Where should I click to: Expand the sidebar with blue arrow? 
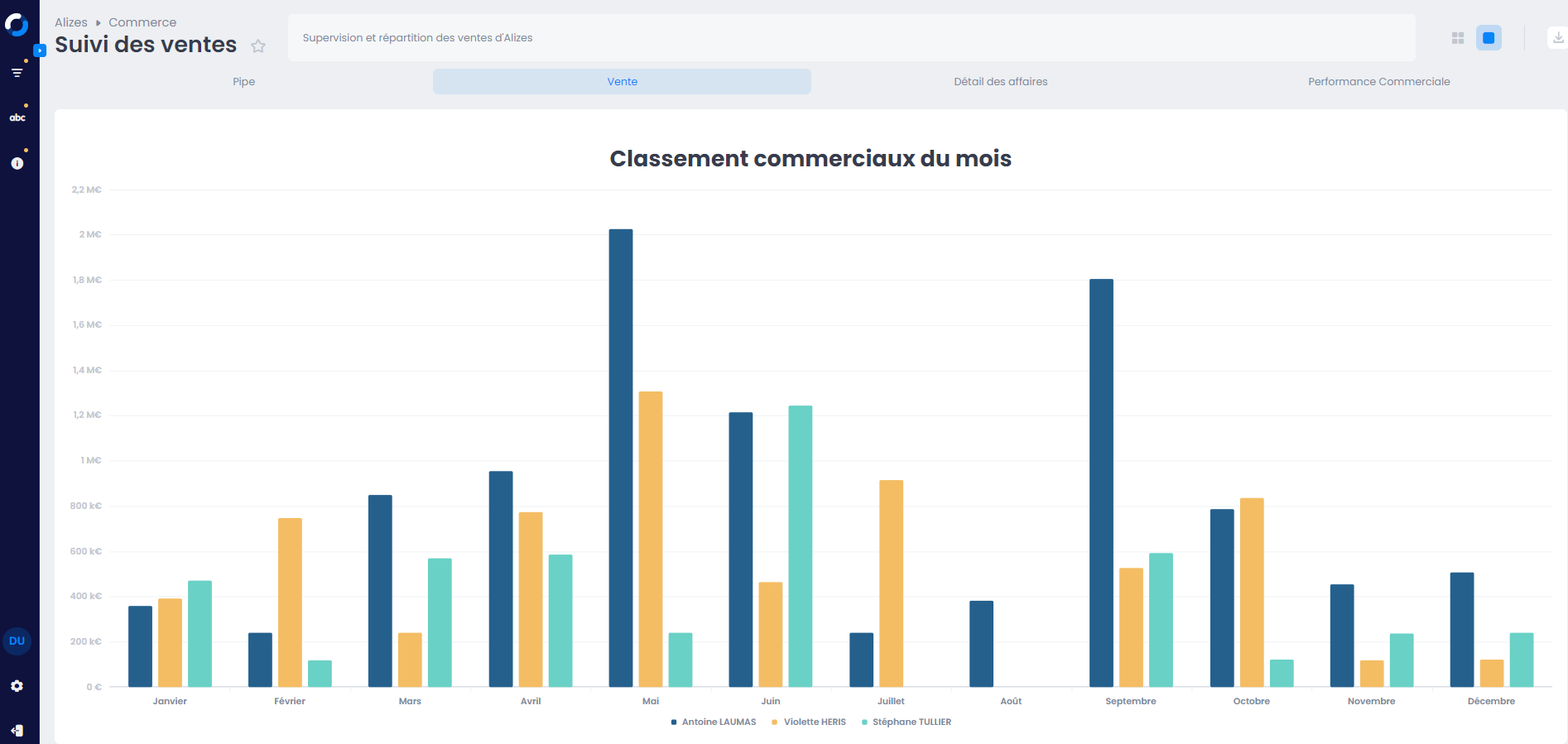coord(39,50)
